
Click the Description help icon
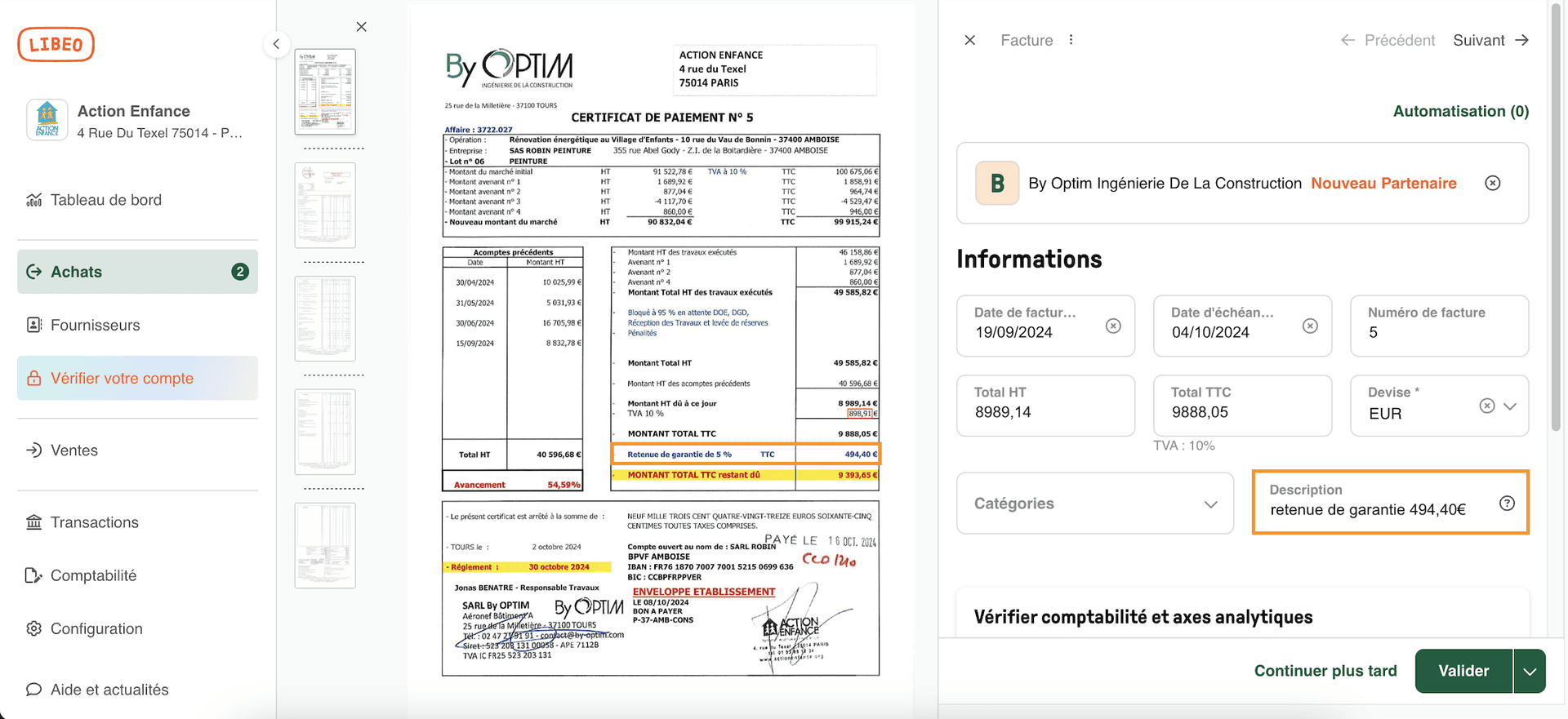[x=1507, y=503]
